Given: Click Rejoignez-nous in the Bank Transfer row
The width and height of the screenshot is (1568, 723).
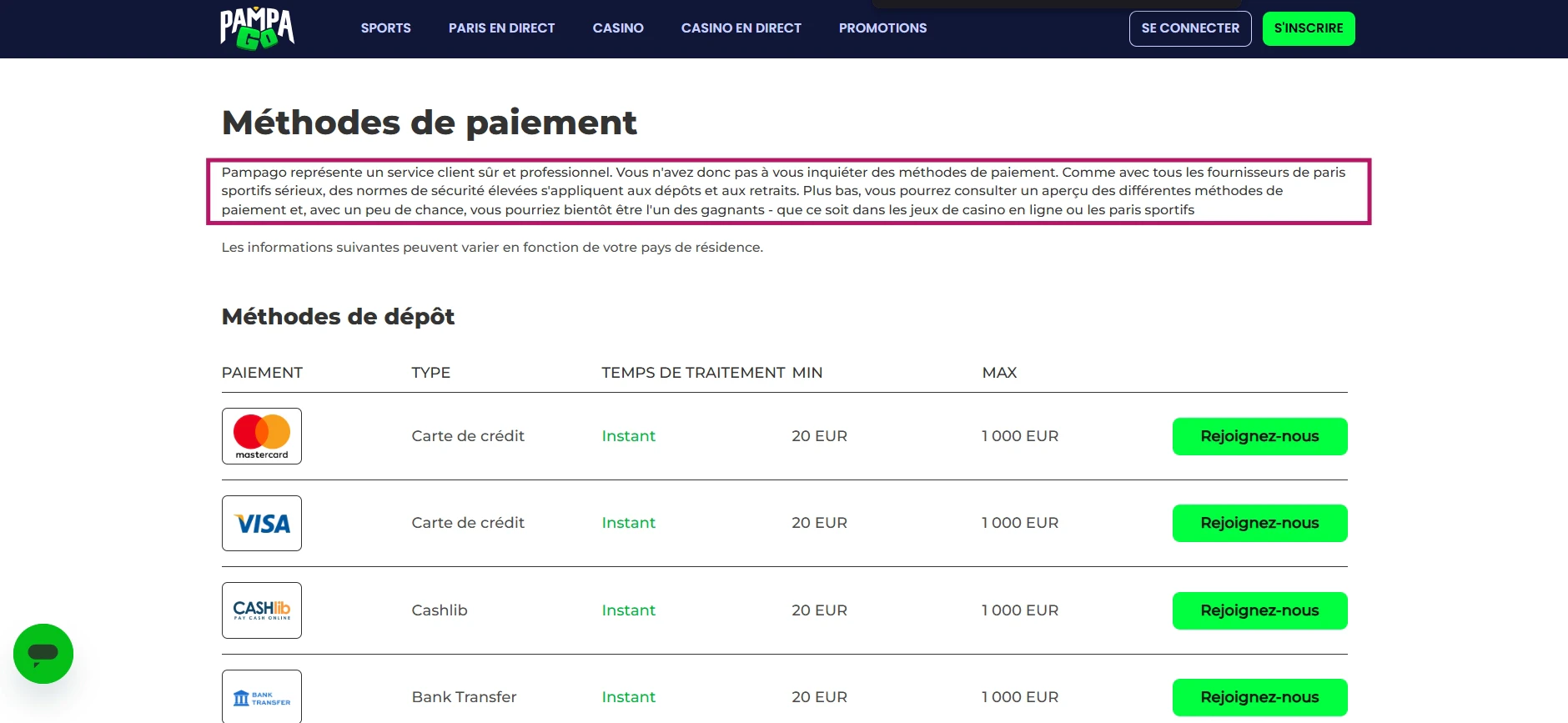Looking at the screenshot, I should (x=1259, y=697).
